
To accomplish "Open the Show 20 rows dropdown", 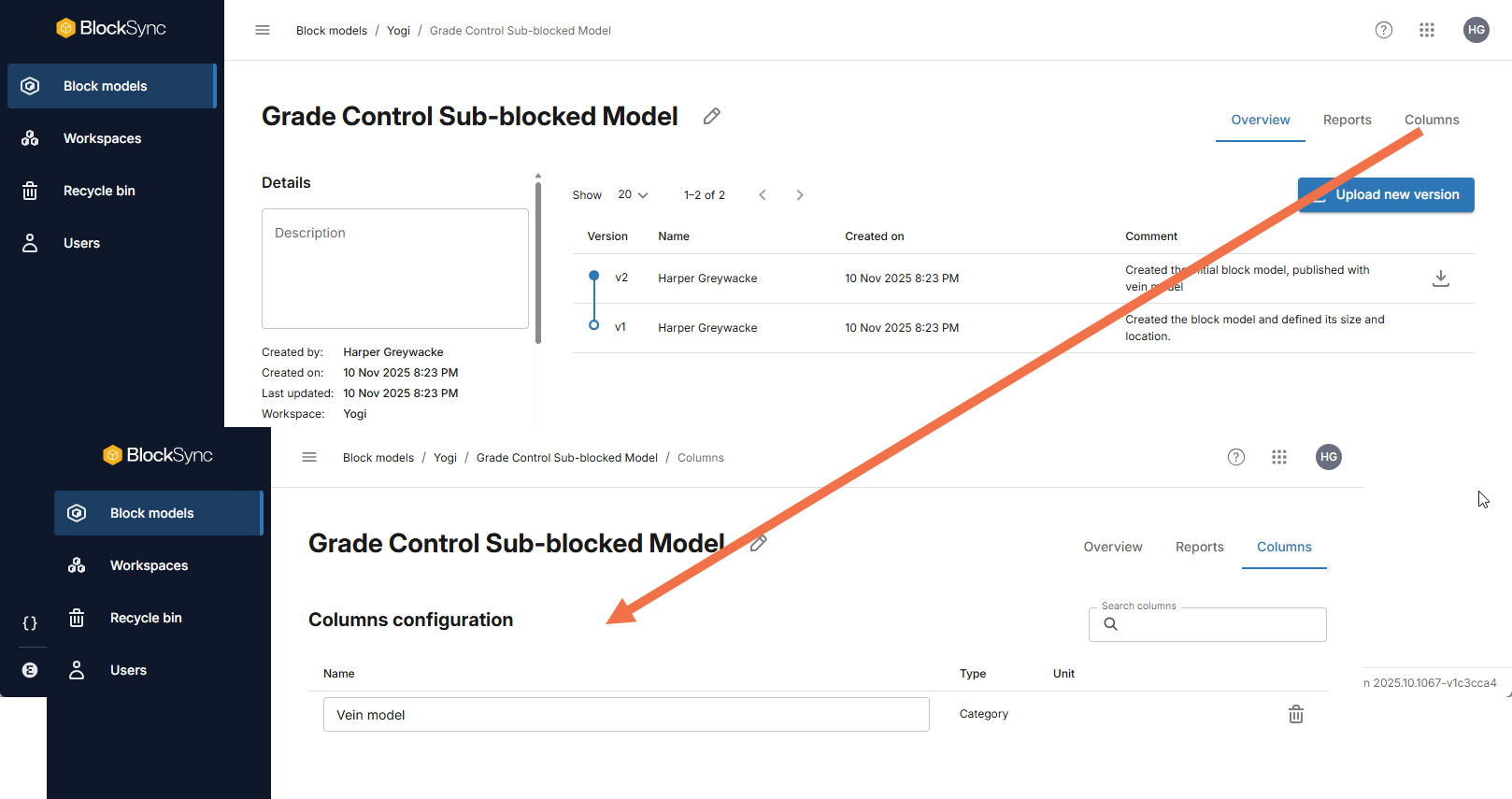I will tap(633, 195).
